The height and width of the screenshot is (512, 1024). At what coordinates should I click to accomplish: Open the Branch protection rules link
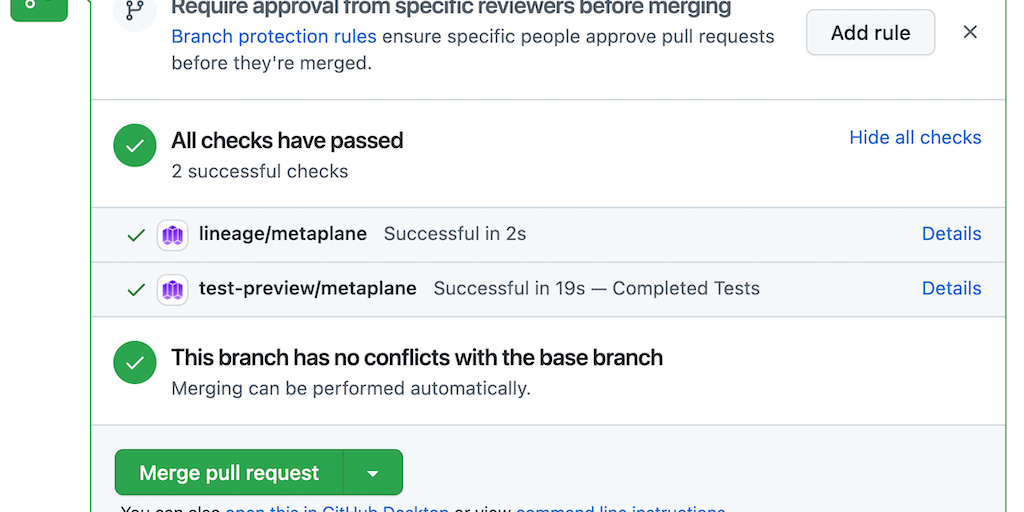click(x=274, y=37)
